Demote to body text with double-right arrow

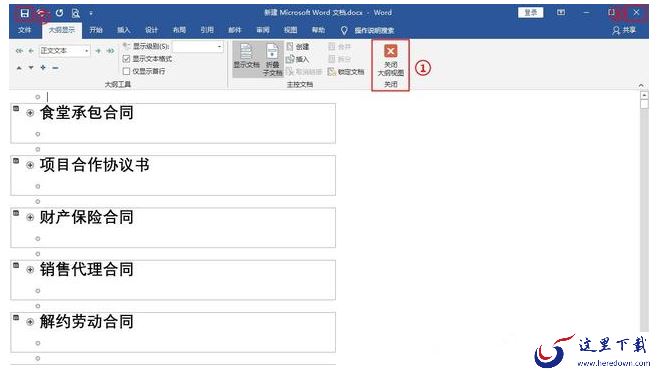pyautogui.click(x=110, y=51)
